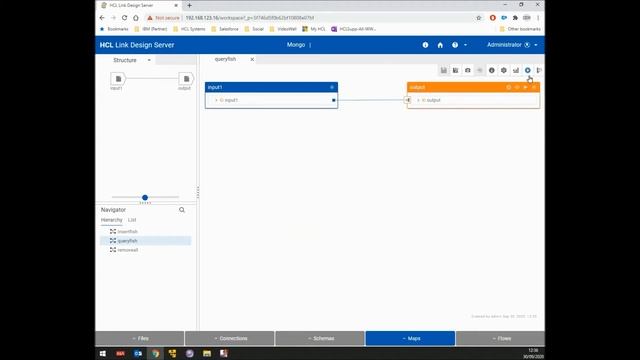Open a new browser tab with plus button
Viewport: 640px width, 360px height.
point(189,6)
